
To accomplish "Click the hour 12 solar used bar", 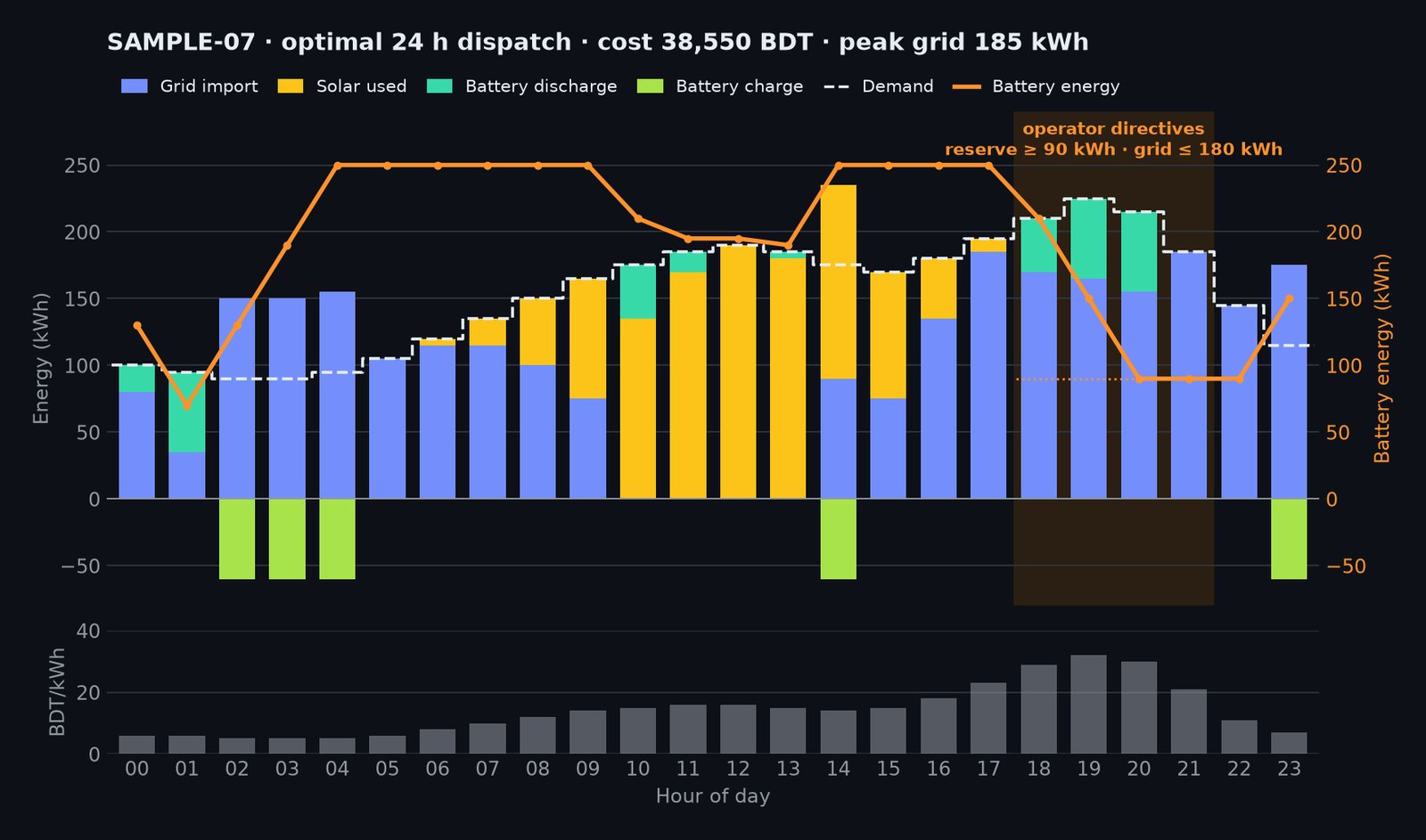I will tap(738, 372).
